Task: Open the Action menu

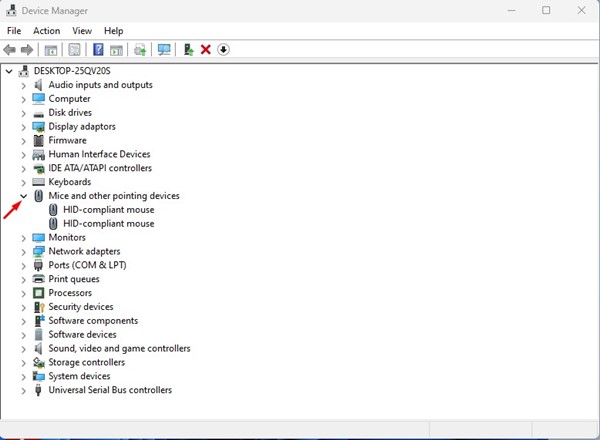Action: pos(47,31)
